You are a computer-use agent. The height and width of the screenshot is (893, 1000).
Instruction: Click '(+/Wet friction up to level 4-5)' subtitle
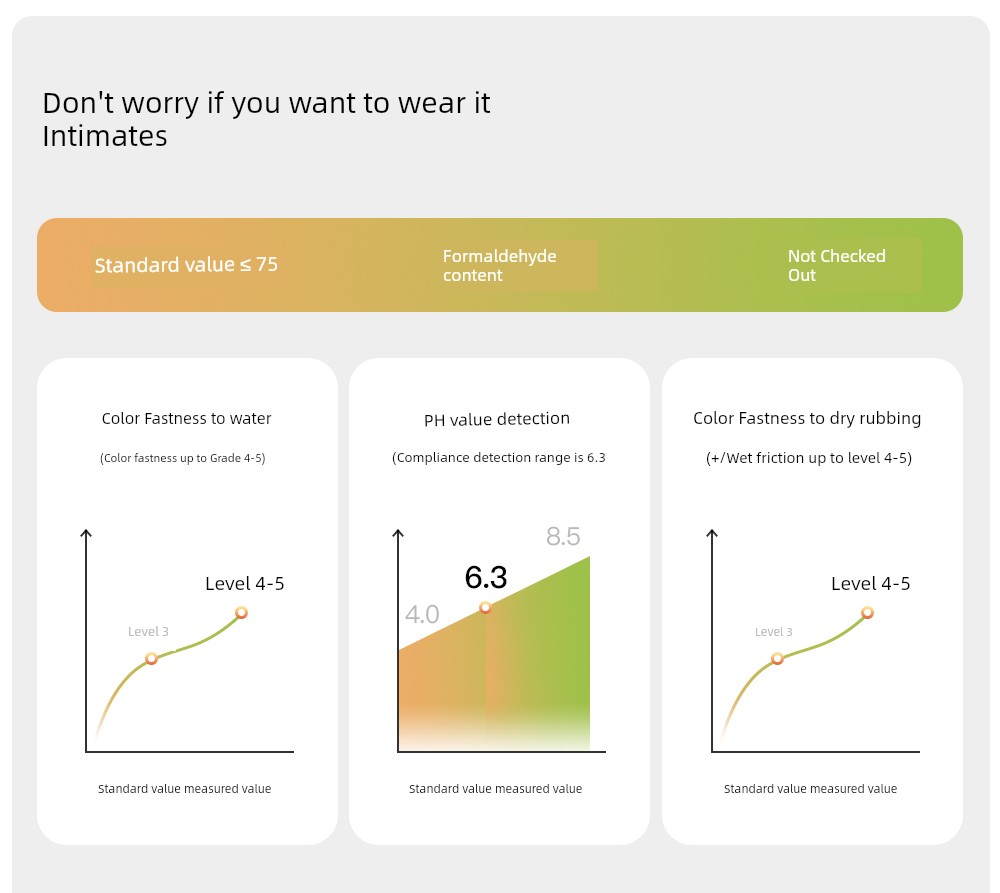[x=809, y=458]
